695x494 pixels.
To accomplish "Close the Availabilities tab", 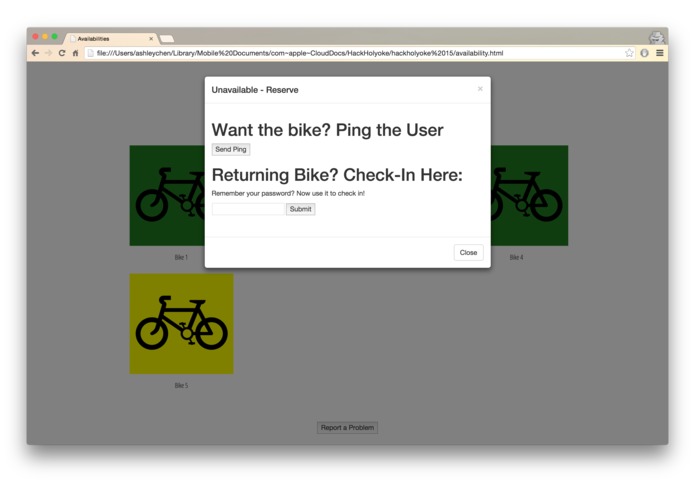I will 151,39.
